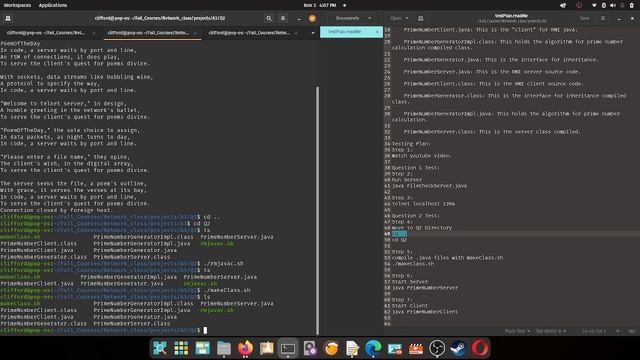Launch Steam from the dock
This screenshot has width=640, height=360.
click(458, 348)
